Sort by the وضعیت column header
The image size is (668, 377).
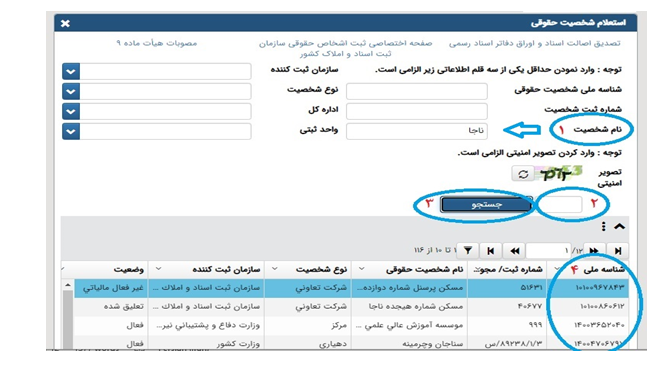tap(128, 270)
